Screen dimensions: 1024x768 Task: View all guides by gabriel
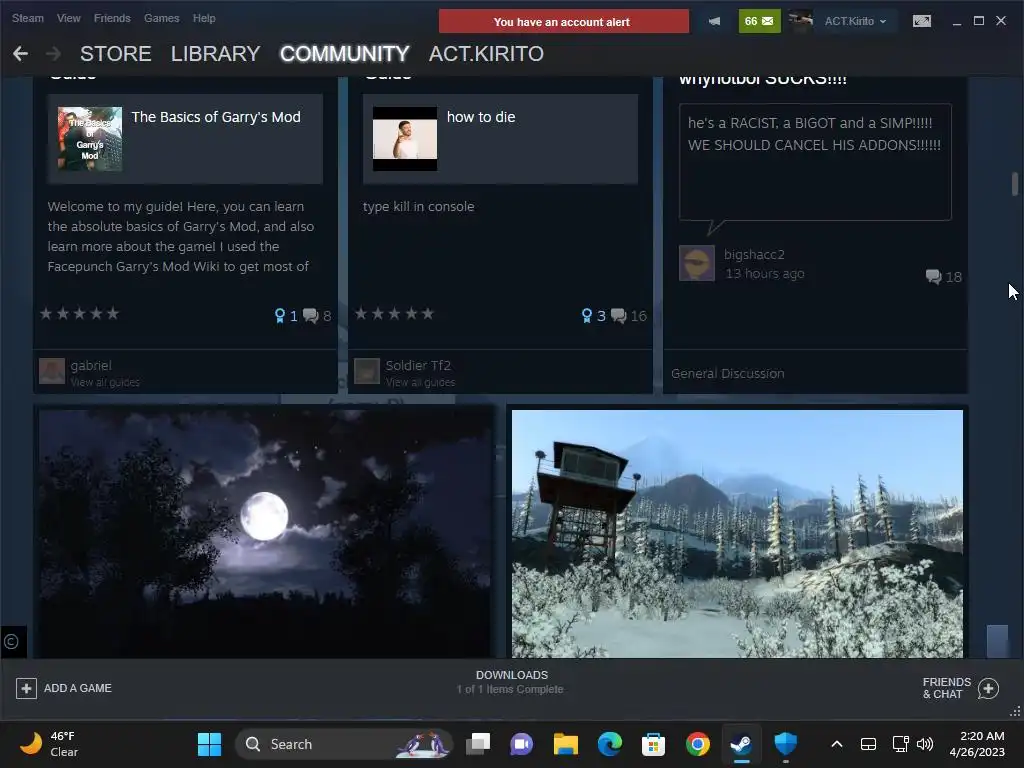(105, 382)
